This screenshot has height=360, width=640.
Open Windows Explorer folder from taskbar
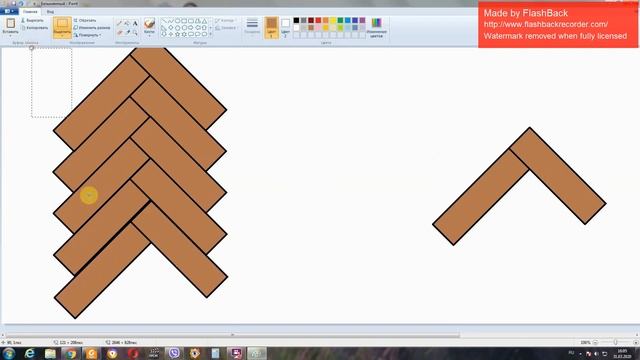pyautogui.click(x=50, y=353)
